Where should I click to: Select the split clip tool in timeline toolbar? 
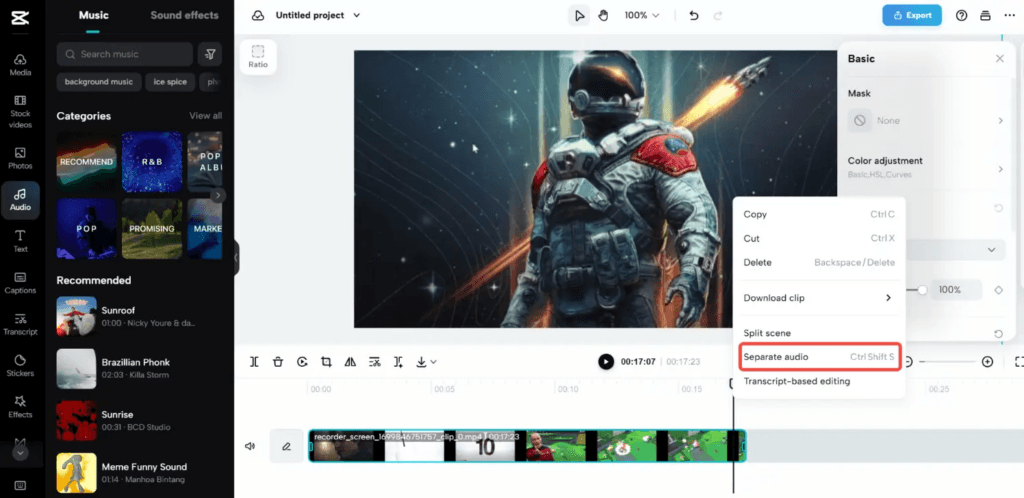[254, 362]
